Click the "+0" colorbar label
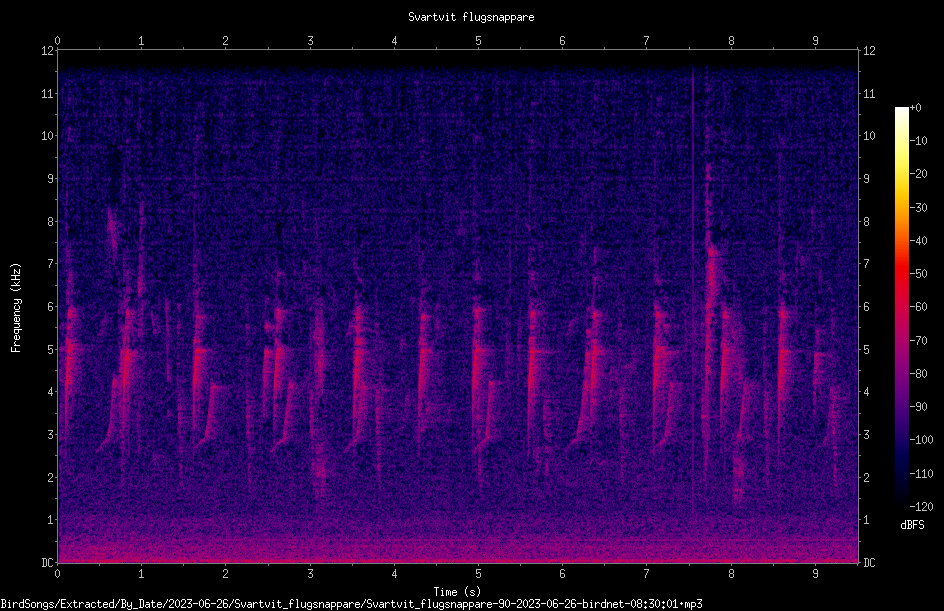 (915, 108)
